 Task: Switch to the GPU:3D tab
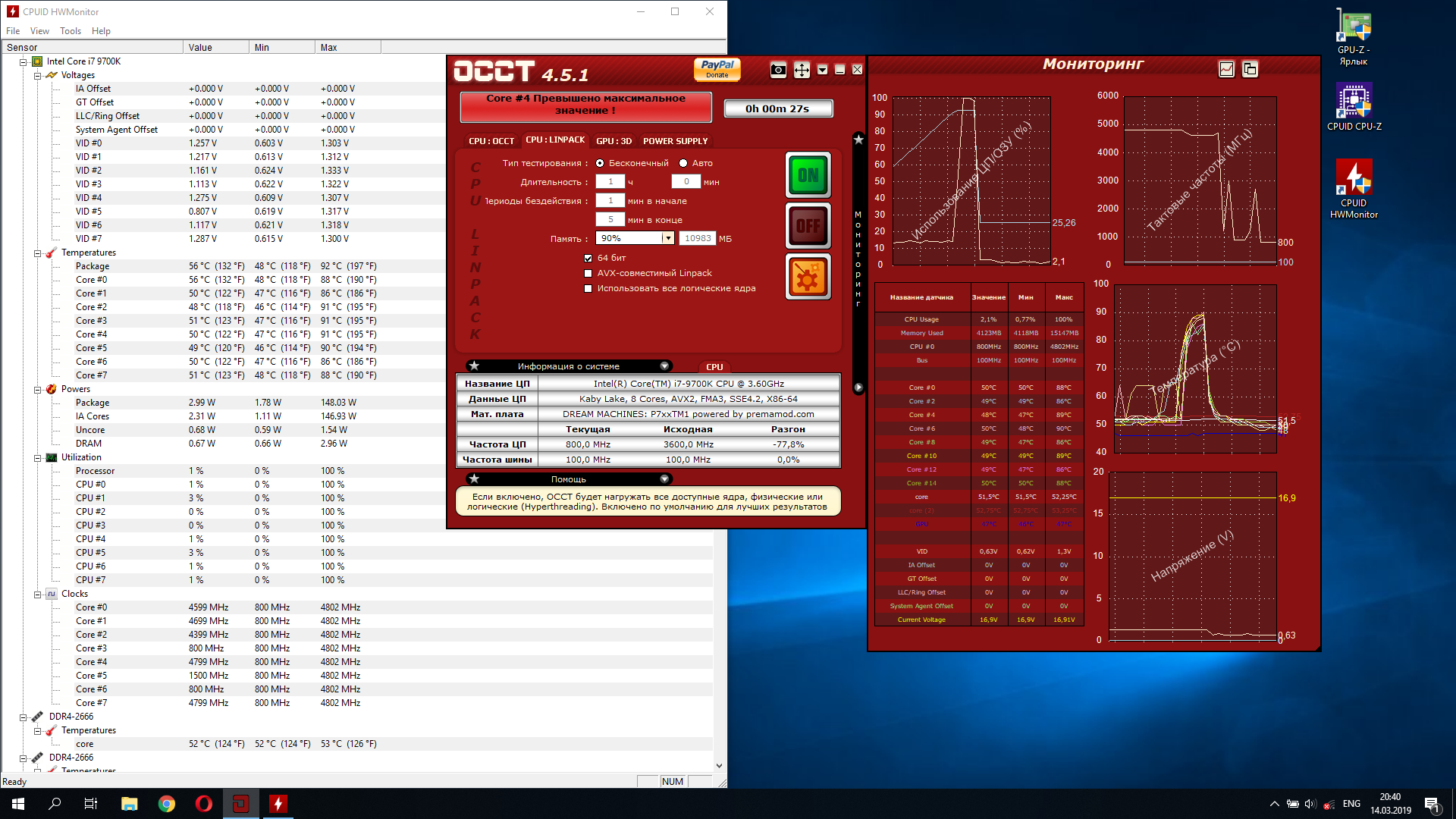click(613, 140)
